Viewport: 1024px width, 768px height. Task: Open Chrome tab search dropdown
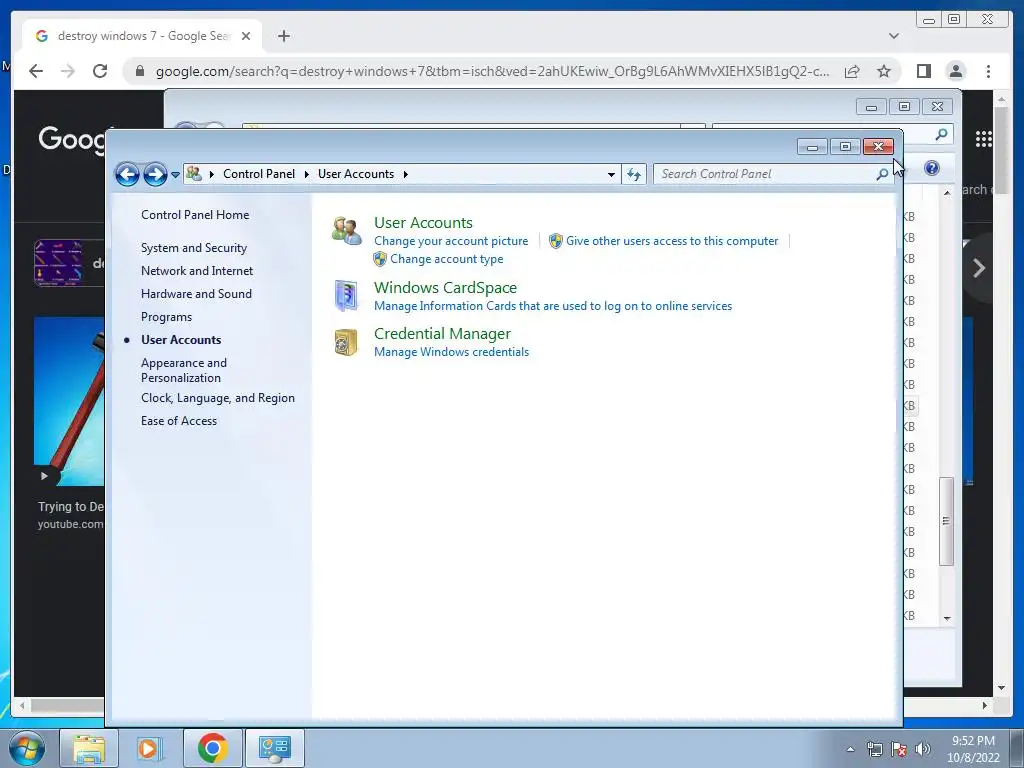pos(894,36)
